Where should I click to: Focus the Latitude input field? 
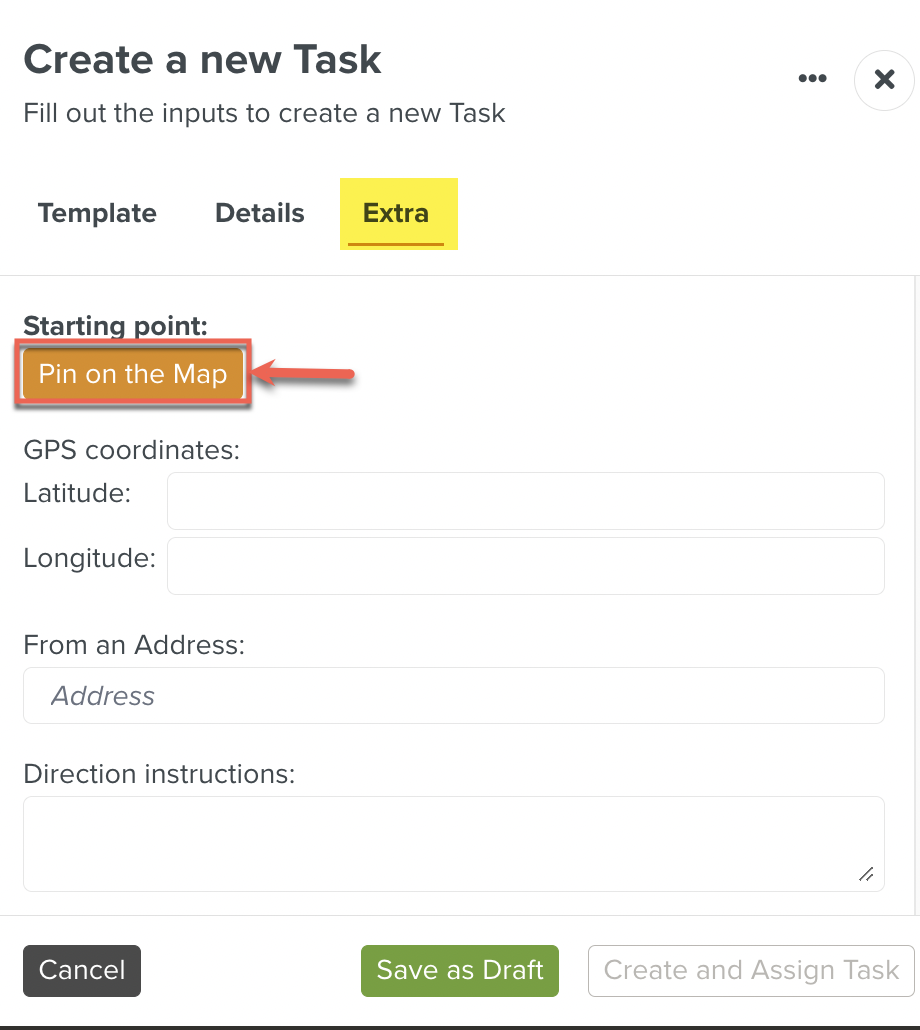pos(525,501)
